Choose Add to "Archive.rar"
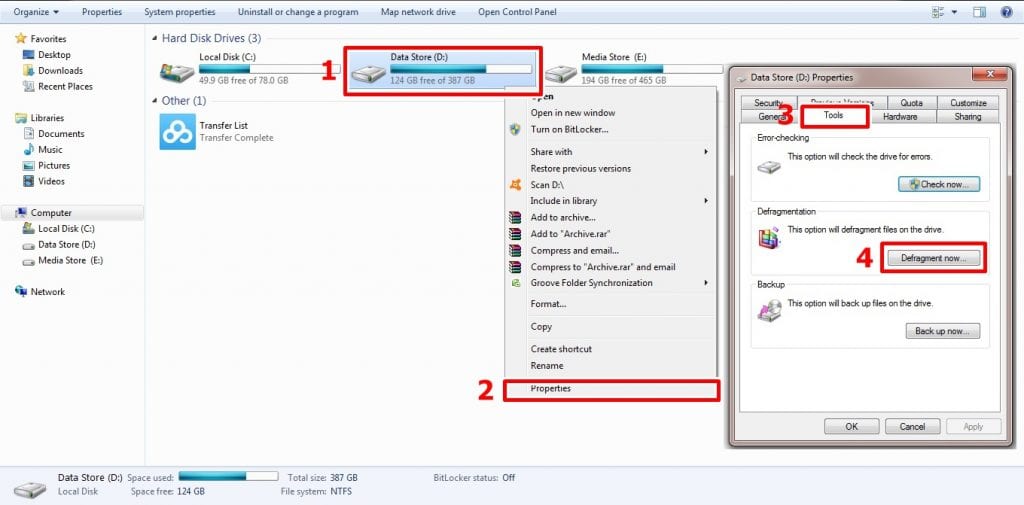Viewport: 1024px width, 505px height. pos(570,234)
